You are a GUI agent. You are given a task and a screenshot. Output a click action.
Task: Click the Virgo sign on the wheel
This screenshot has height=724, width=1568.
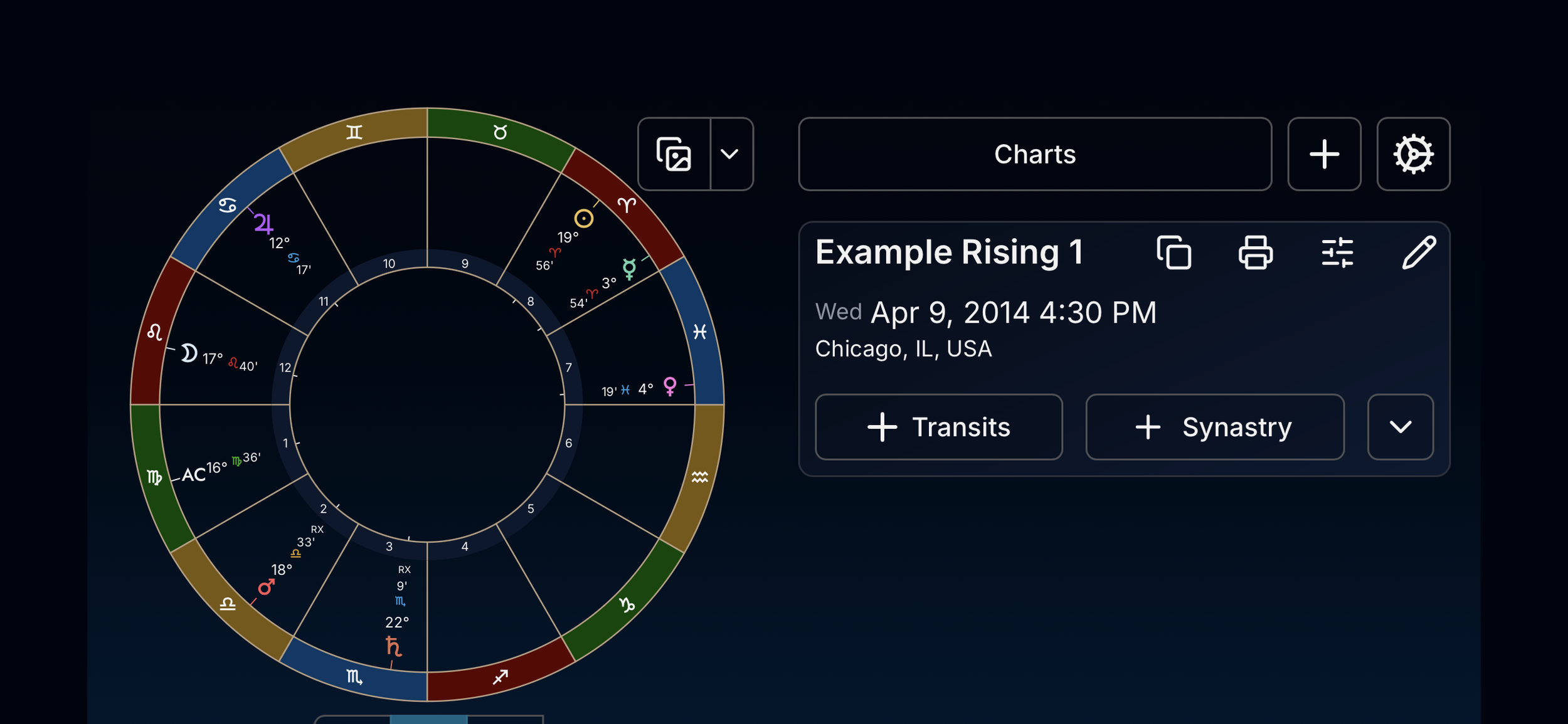(154, 478)
